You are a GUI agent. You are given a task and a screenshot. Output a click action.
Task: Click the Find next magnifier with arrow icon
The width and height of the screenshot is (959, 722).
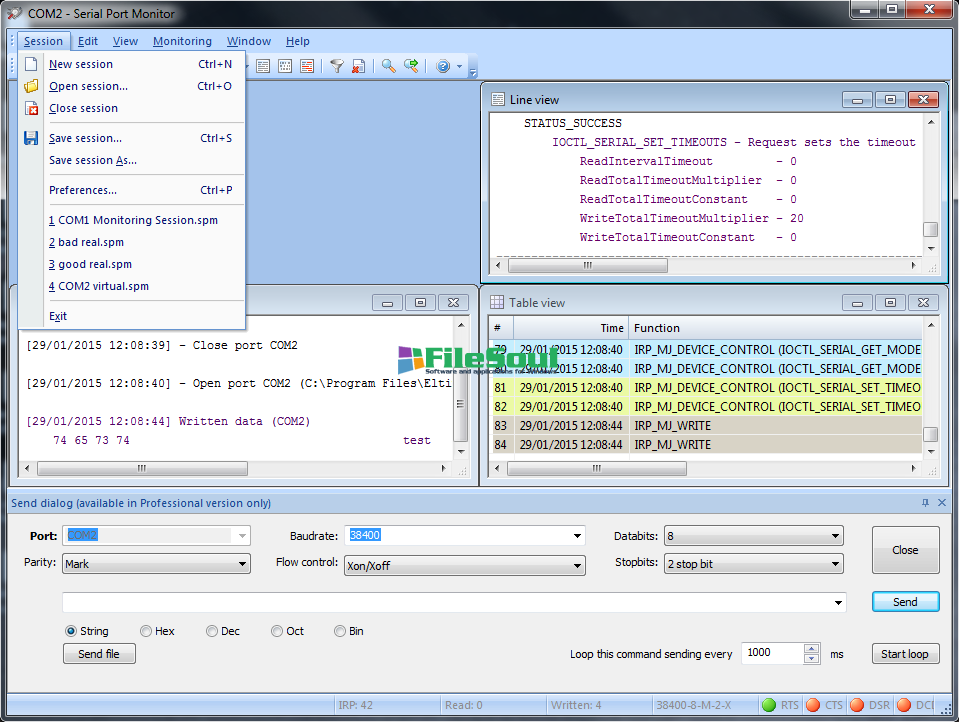pyautogui.click(x=411, y=66)
